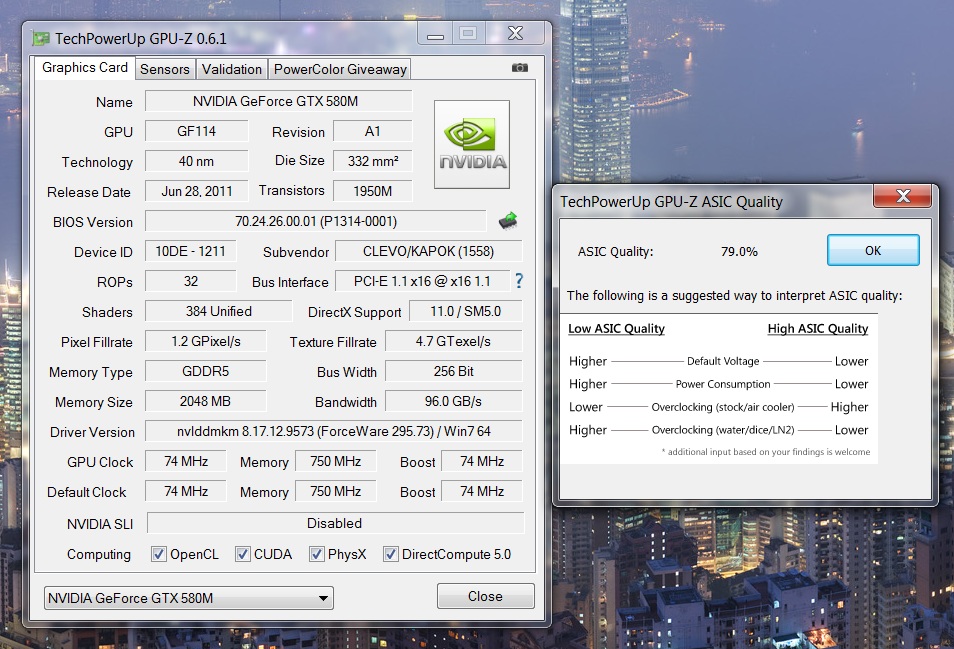Take a screenshot with the camera icon
The width and height of the screenshot is (954, 649).
pyautogui.click(x=520, y=68)
